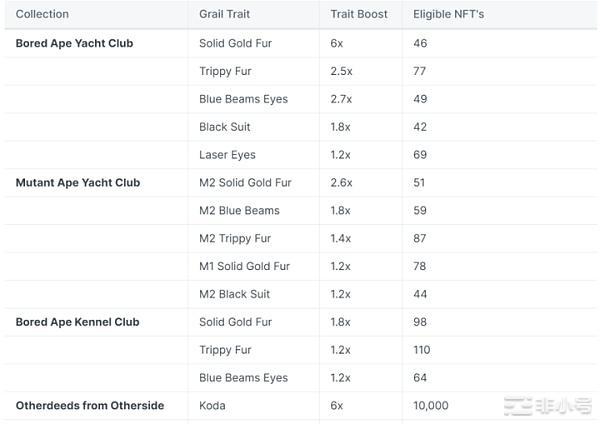Click the watermark logo in the bottom corner
The height and width of the screenshot is (424, 600).
[548, 406]
